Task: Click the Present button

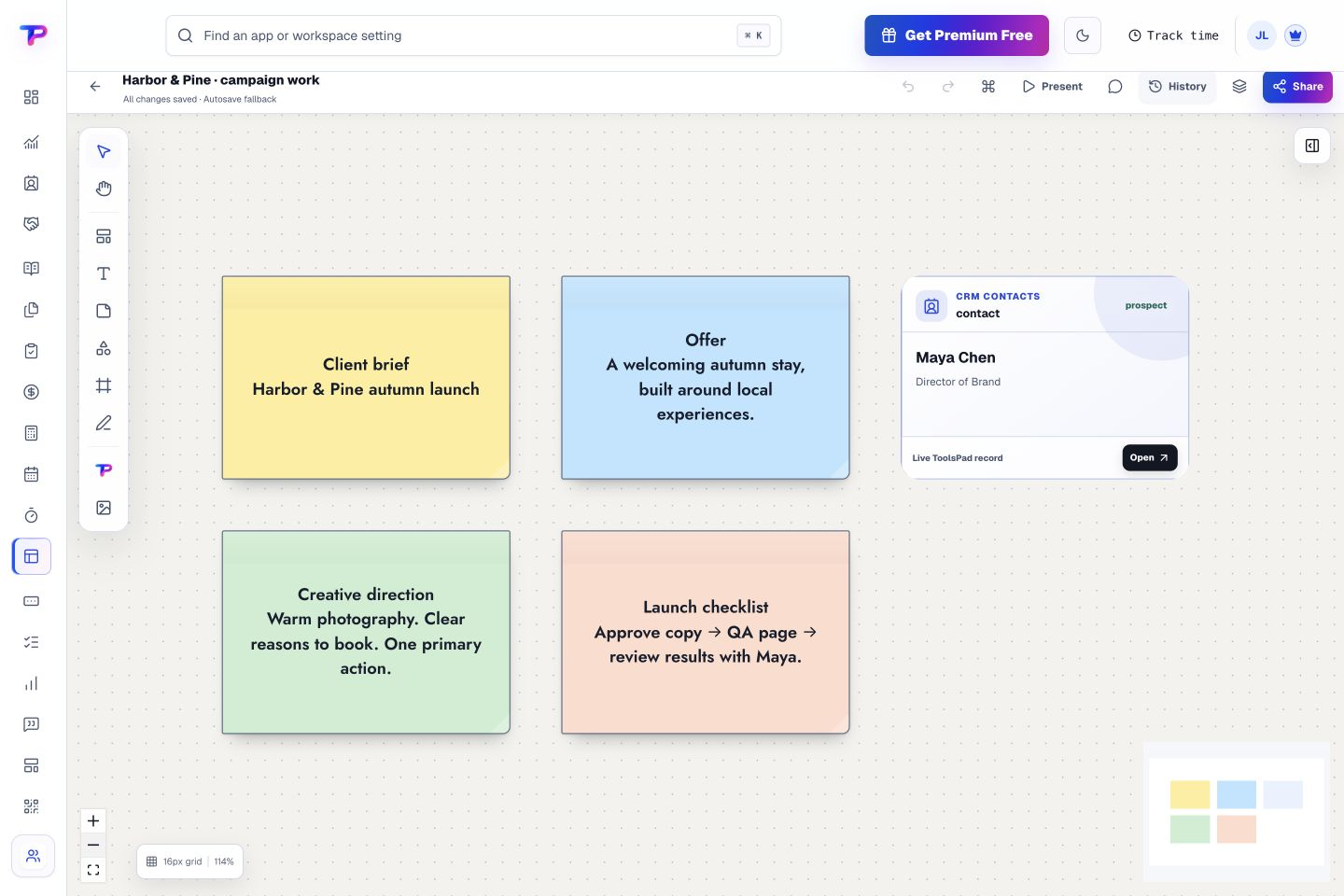Action: (x=1052, y=86)
